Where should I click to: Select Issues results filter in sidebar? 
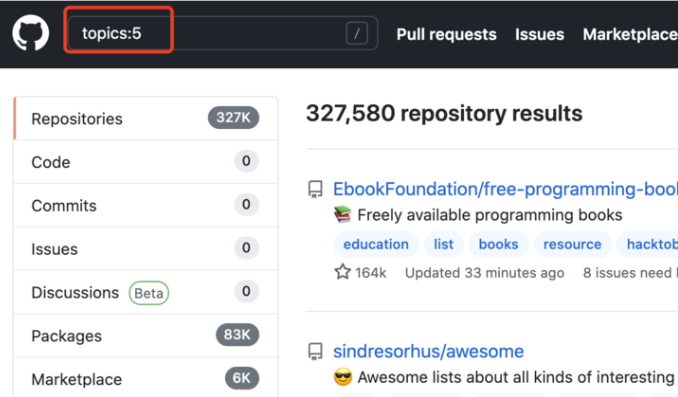(146, 249)
